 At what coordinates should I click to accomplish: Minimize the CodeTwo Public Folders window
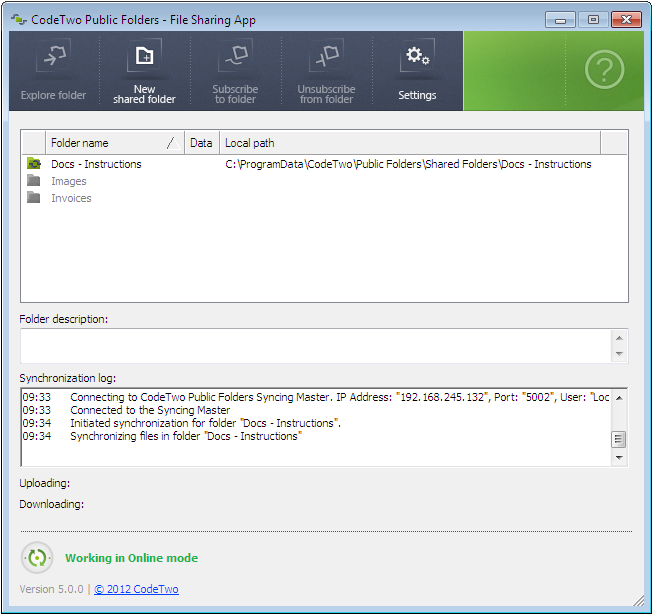(x=560, y=20)
